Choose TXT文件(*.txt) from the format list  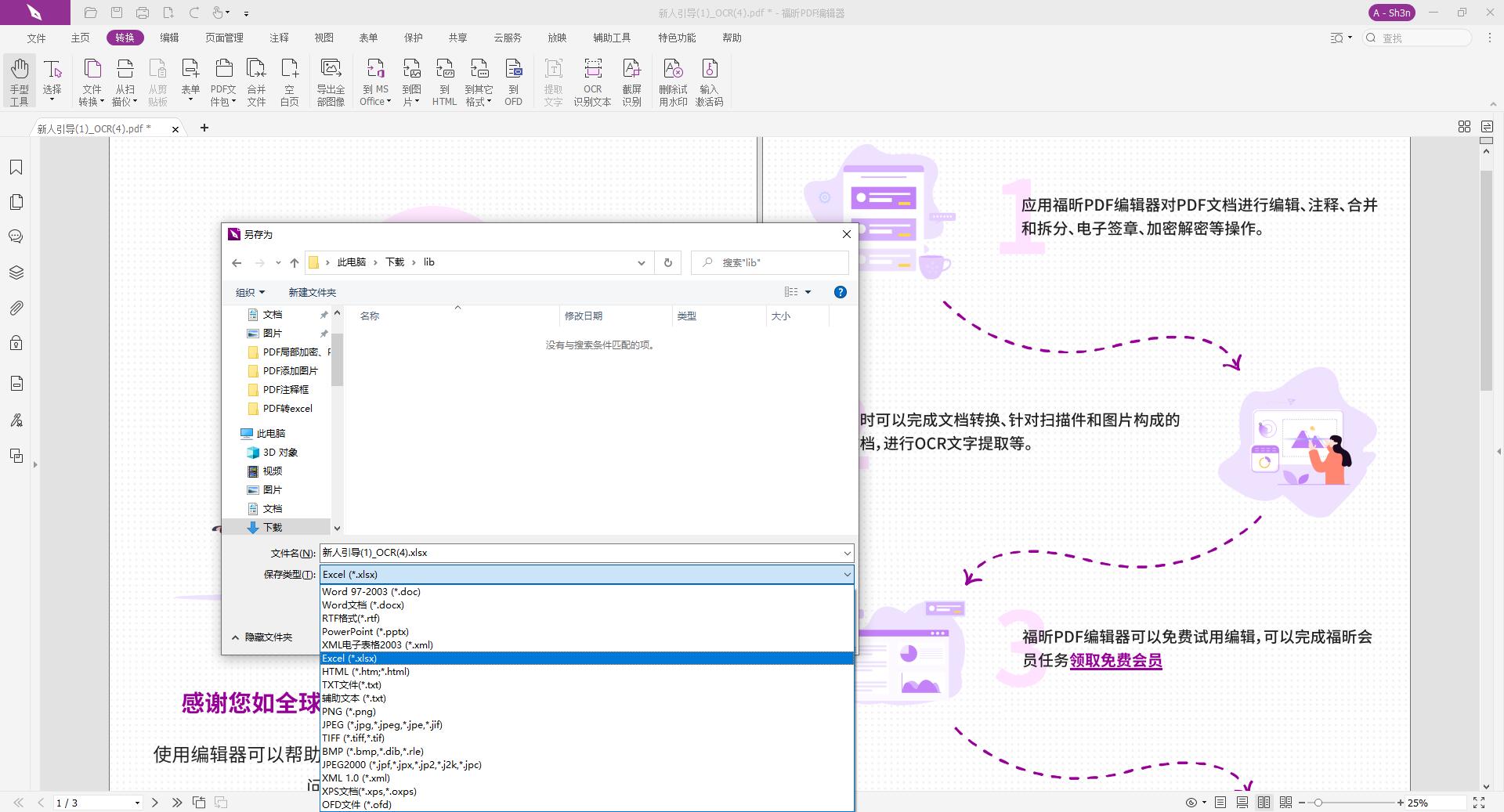(350, 684)
